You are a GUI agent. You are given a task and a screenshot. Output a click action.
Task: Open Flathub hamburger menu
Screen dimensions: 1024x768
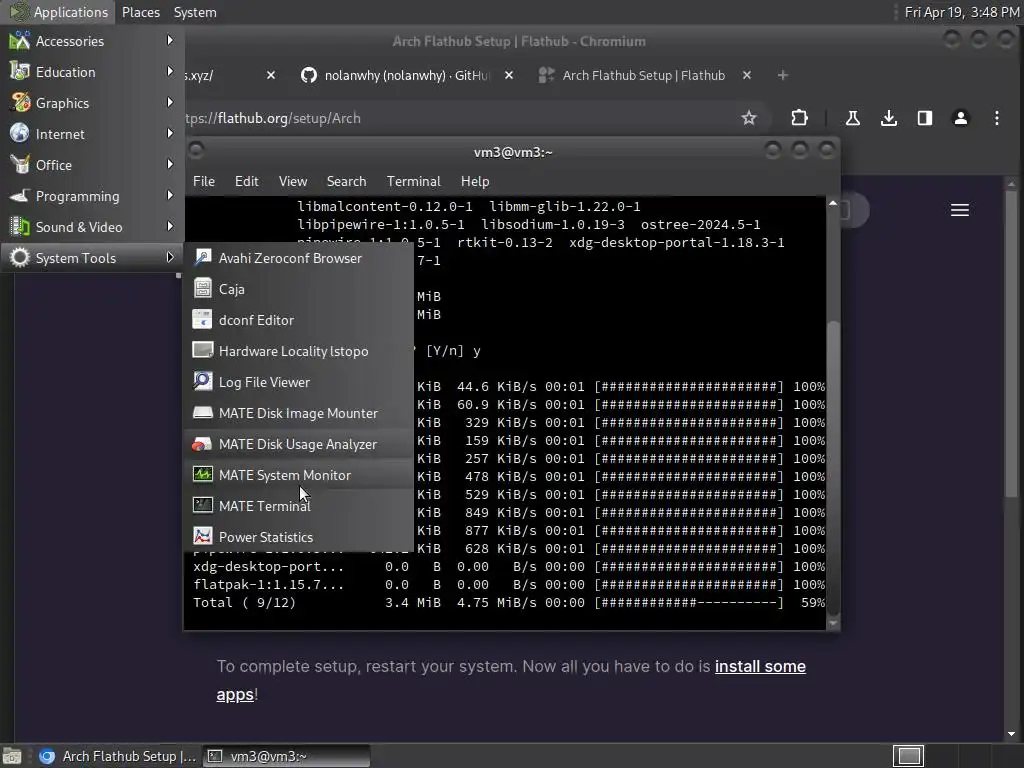959,210
